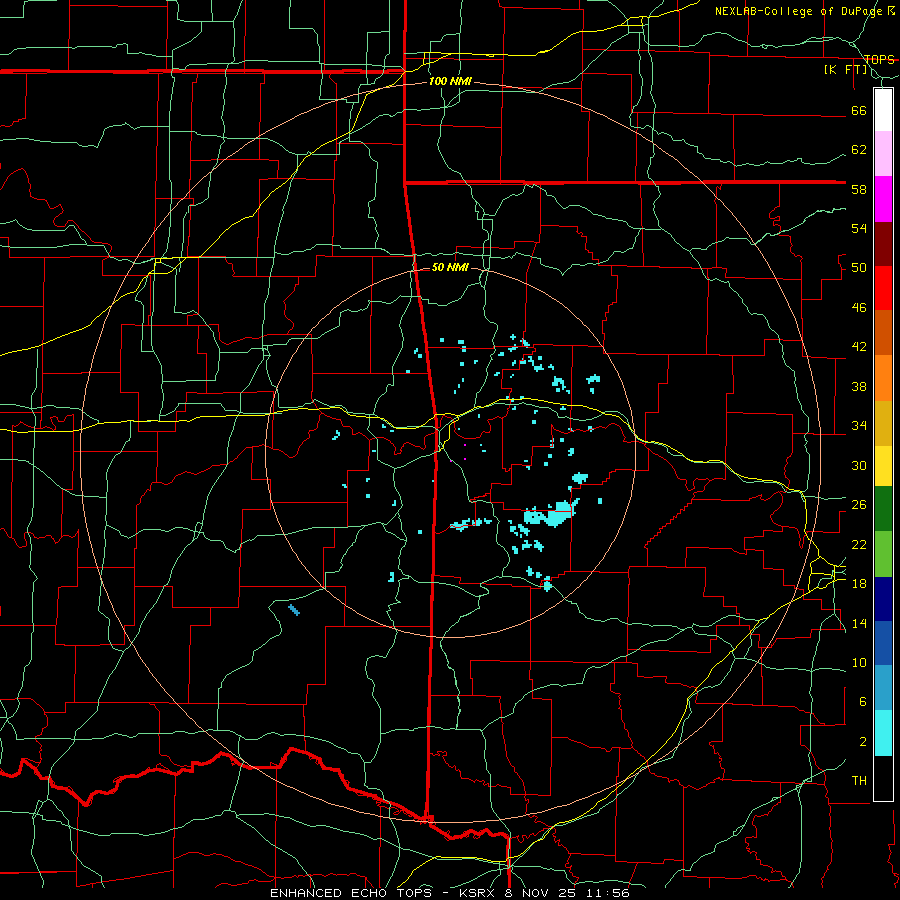Click the [K FT] units label

point(845,70)
